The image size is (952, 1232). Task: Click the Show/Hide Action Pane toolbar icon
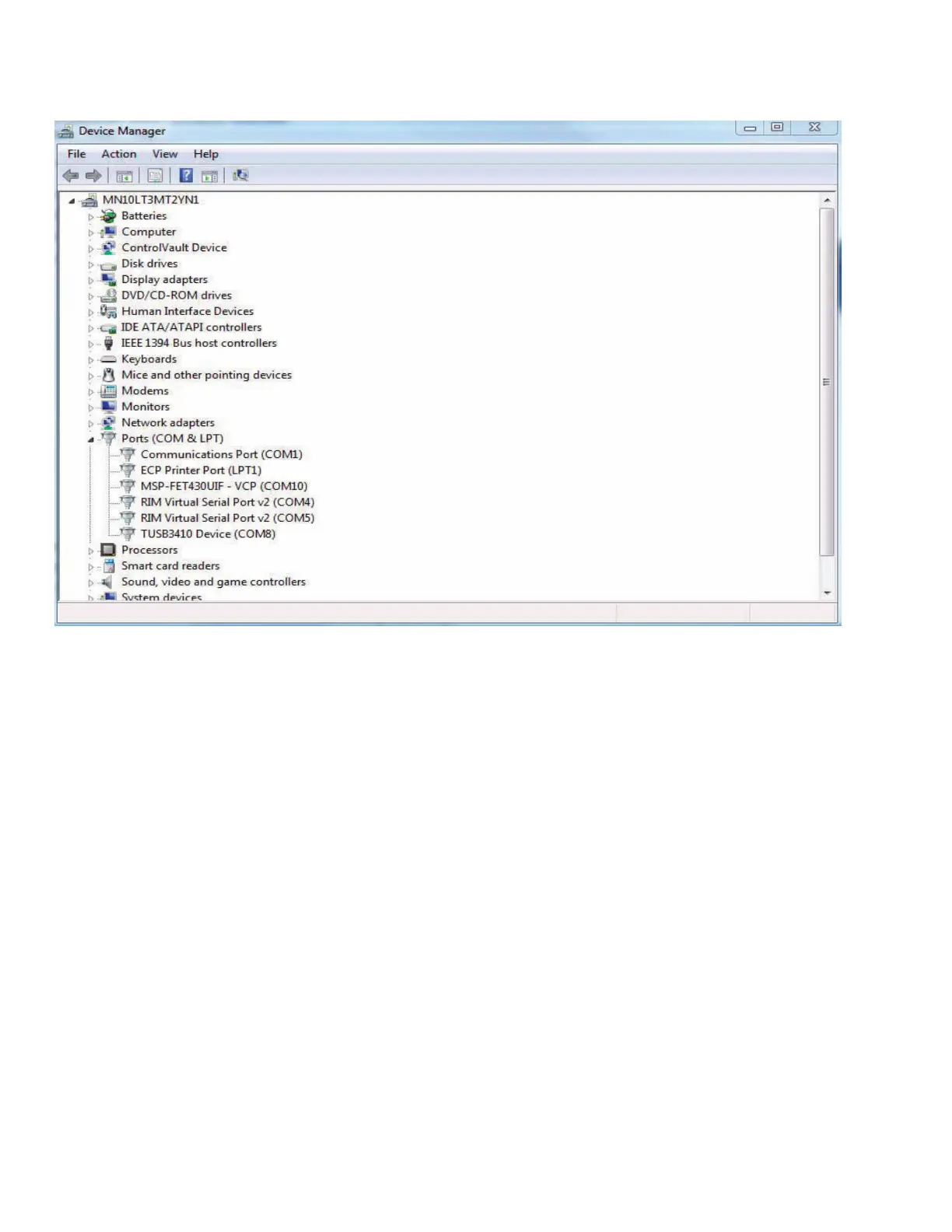tap(209, 176)
